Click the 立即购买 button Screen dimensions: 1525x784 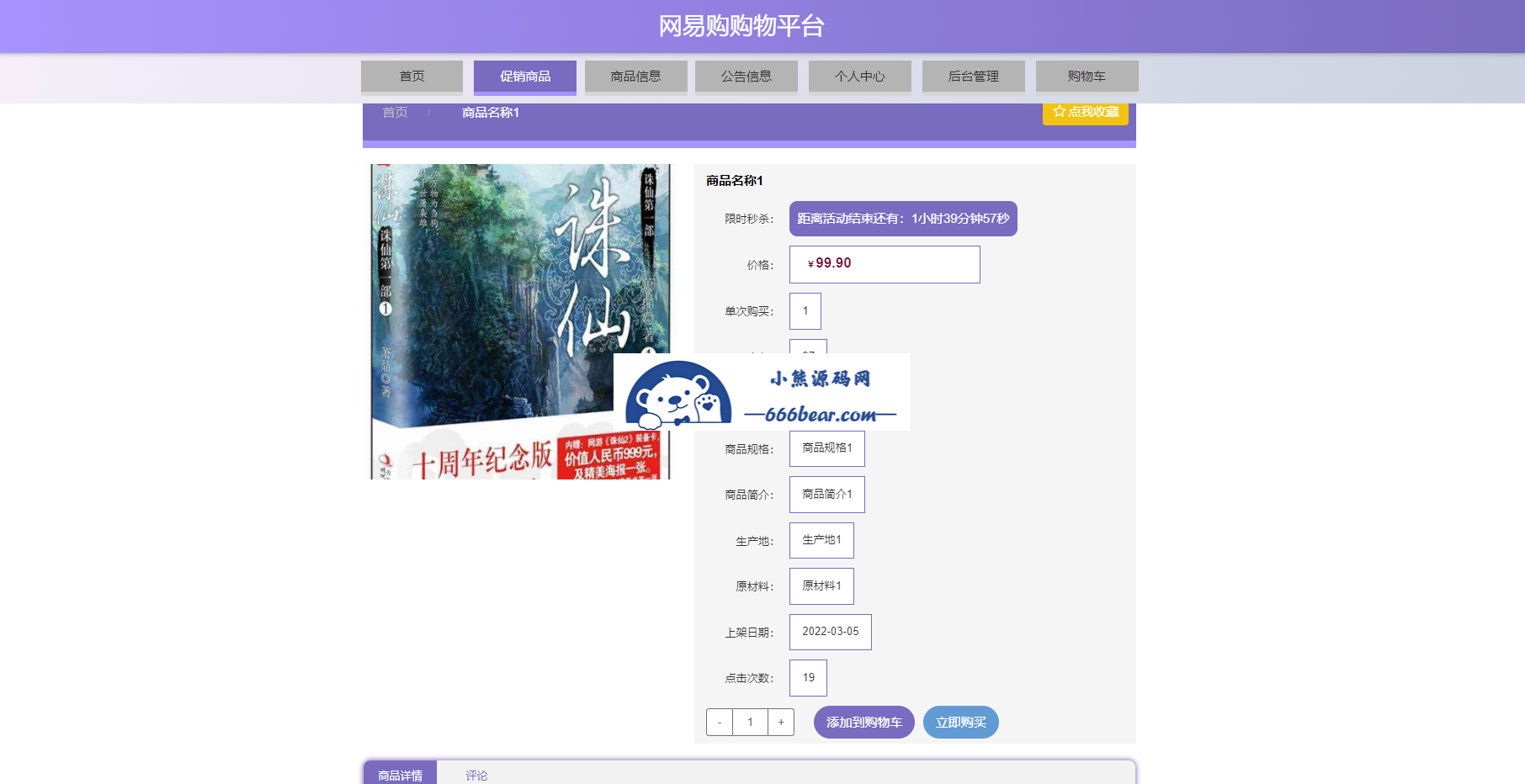(x=961, y=723)
